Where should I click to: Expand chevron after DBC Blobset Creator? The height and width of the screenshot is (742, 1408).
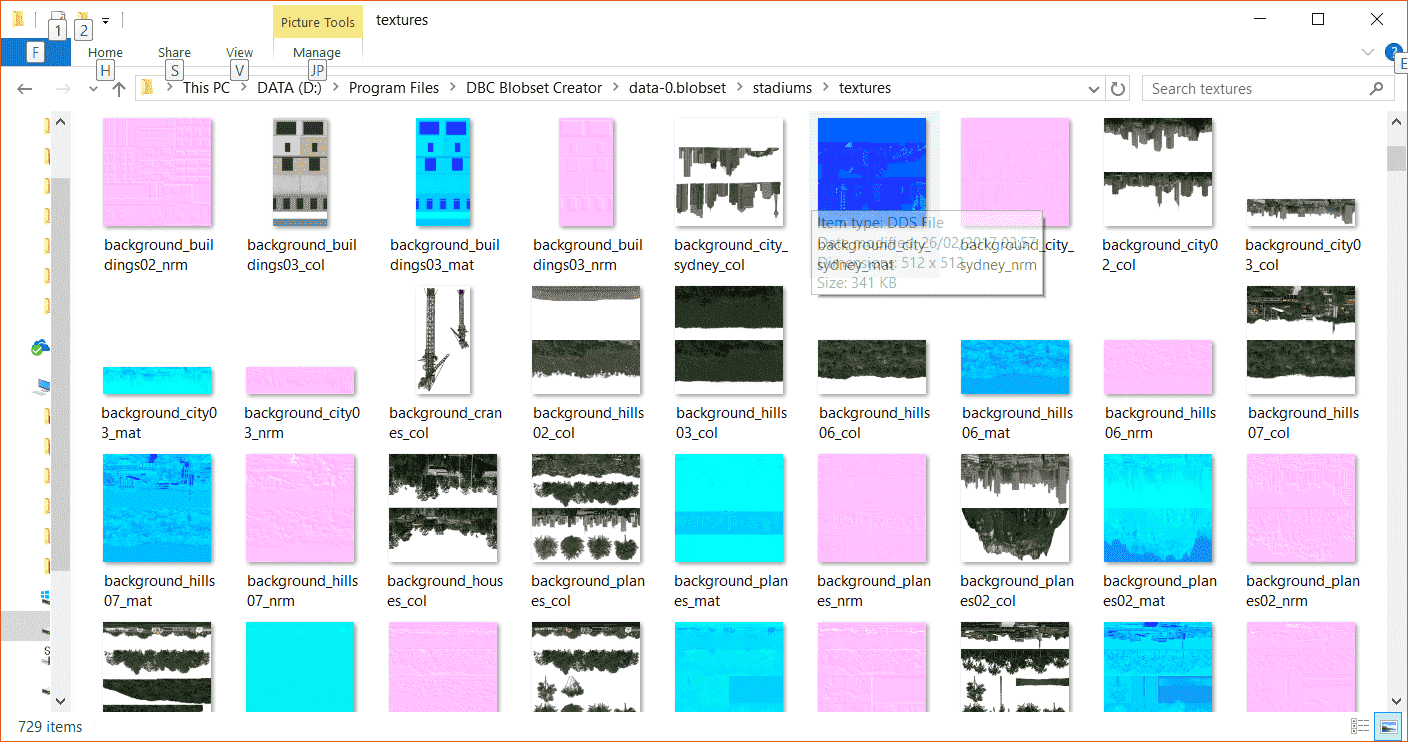click(616, 88)
